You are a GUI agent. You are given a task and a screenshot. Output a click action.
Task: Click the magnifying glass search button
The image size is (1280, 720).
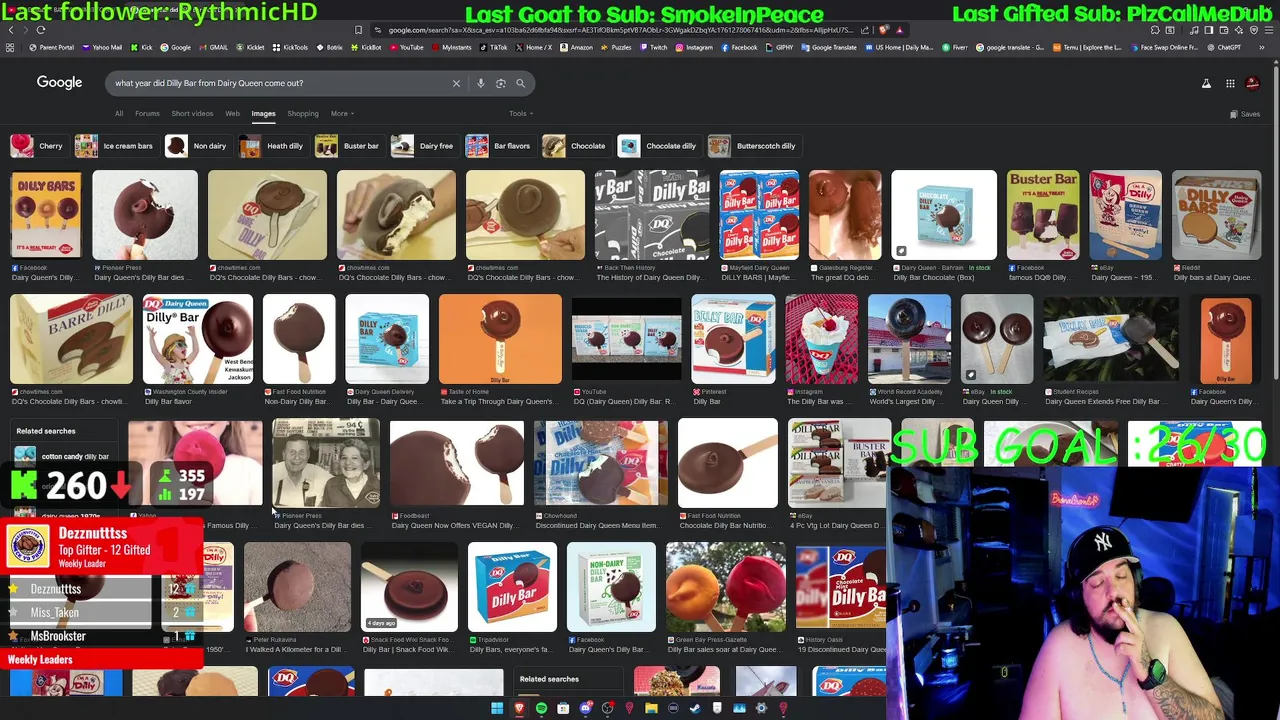tap(520, 83)
